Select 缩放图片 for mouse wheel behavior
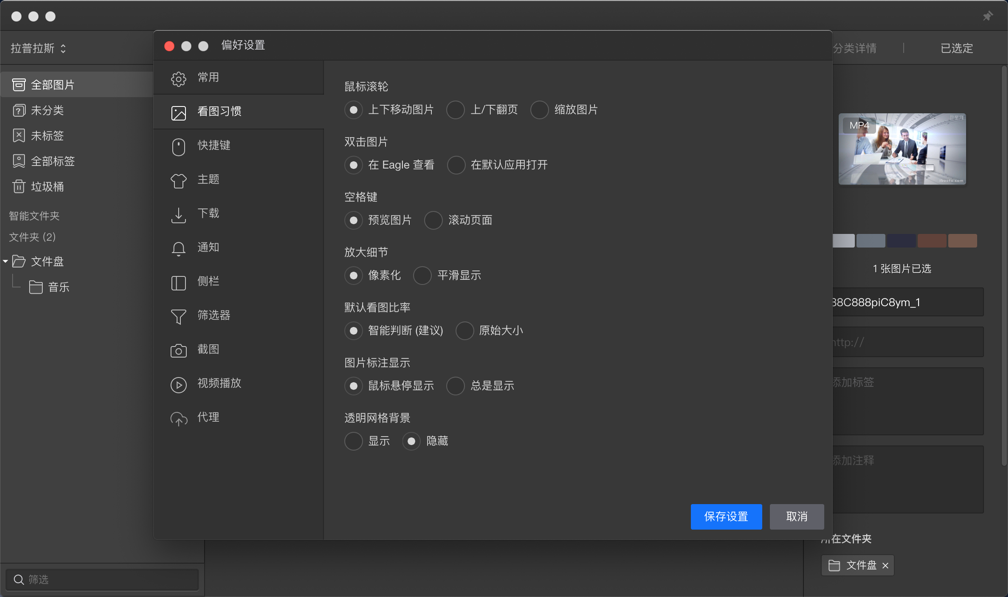 tap(539, 110)
